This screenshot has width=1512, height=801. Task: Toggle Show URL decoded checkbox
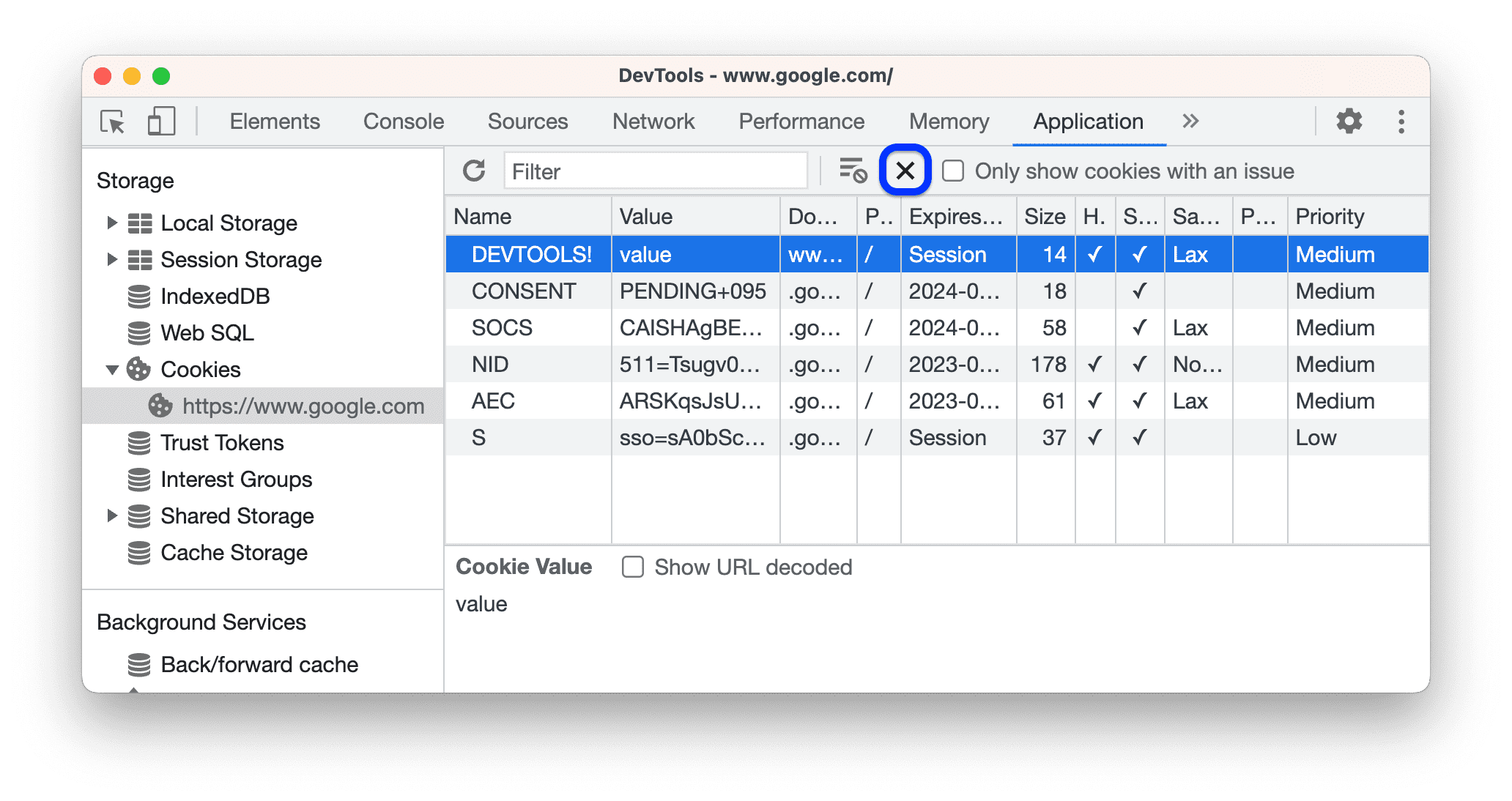[631, 567]
